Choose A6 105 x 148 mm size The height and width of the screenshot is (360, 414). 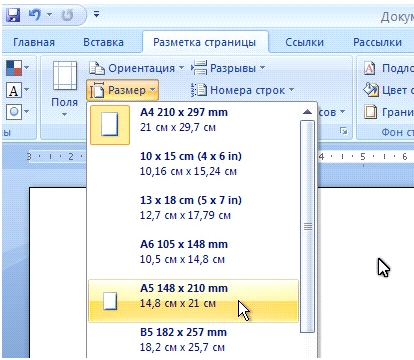click(193, 252)
